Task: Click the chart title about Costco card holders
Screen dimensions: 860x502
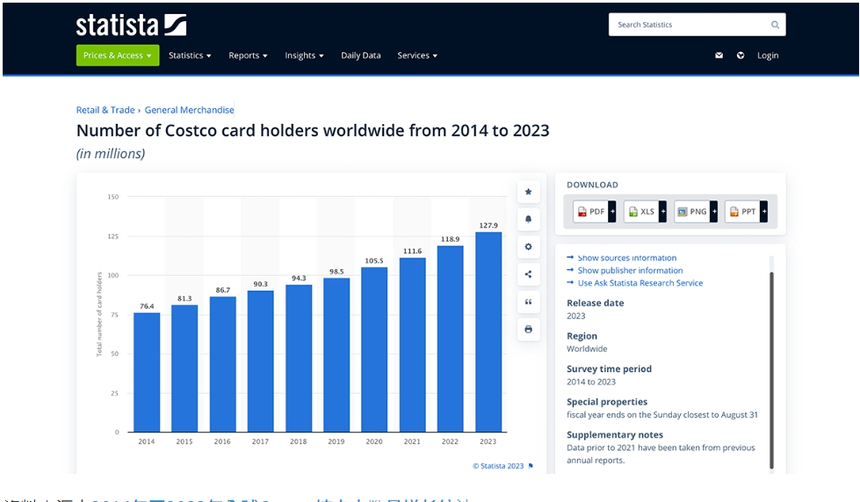Action: (x=313, y=131)
